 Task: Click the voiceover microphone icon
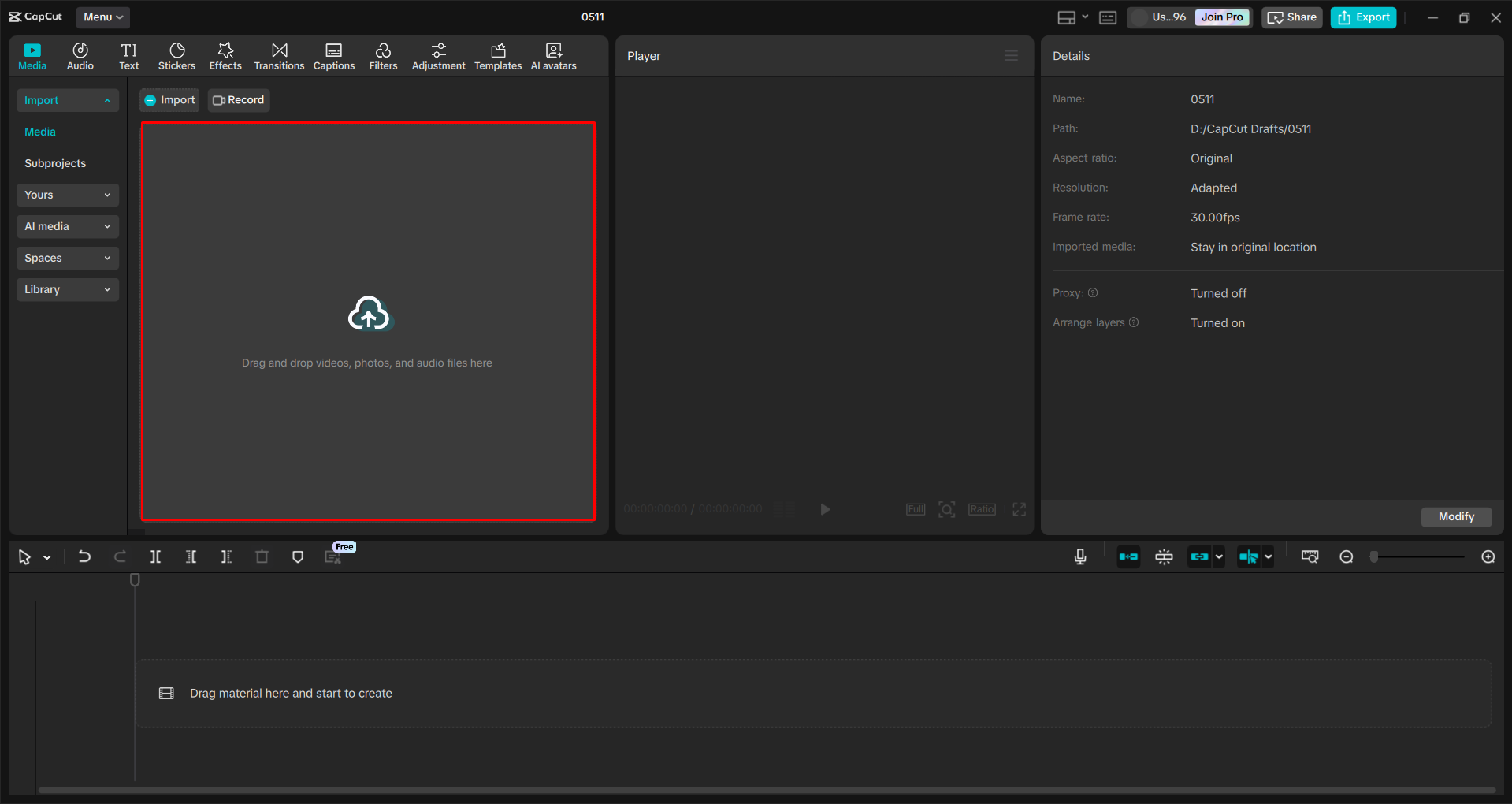coord(1079,556)
